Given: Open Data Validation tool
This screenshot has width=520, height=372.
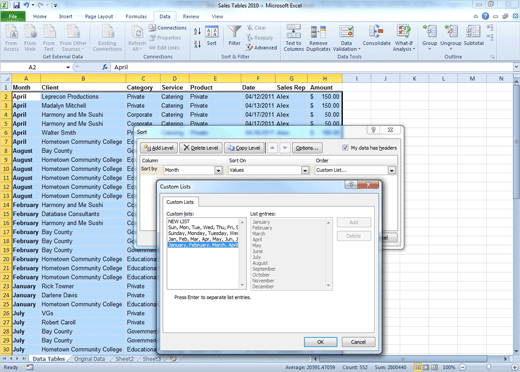Looking at the screenshot, I should (x=346, y=38).
